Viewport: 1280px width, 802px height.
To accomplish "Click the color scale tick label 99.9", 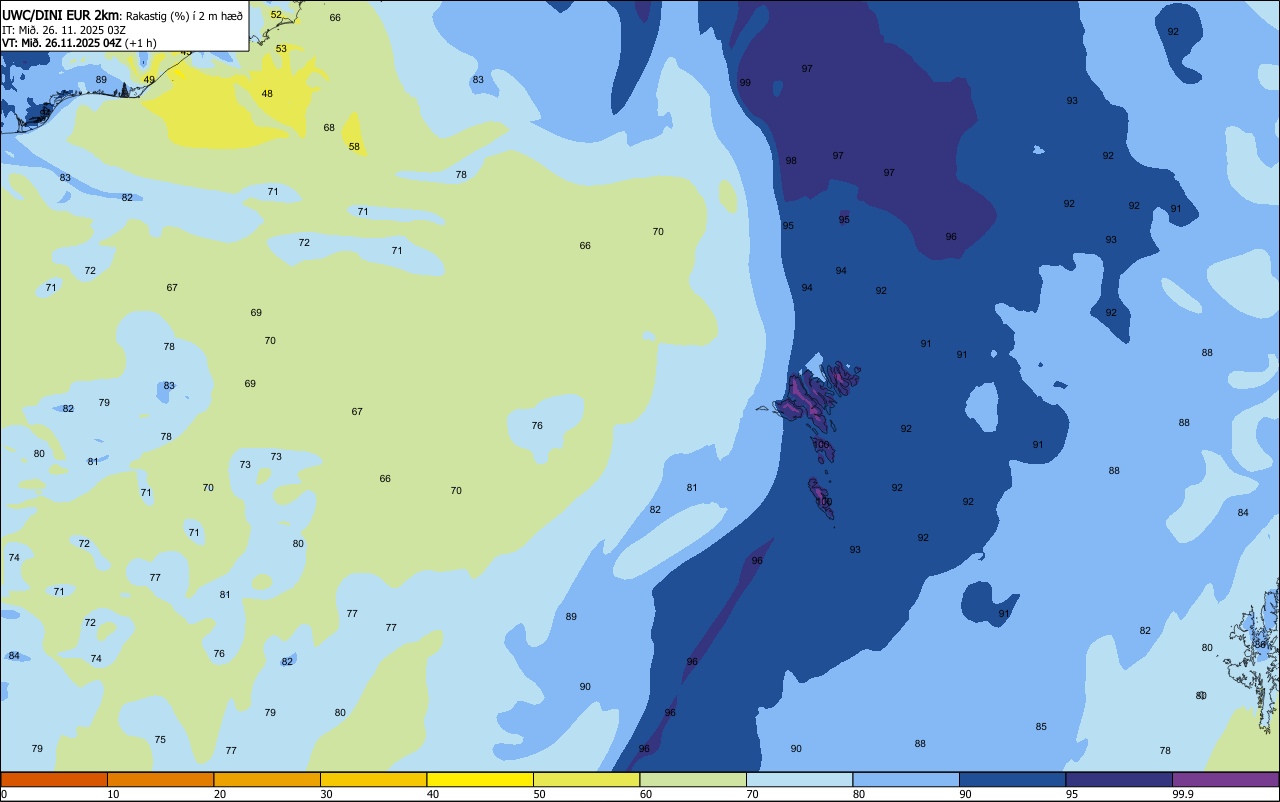I will (1183, 794).
